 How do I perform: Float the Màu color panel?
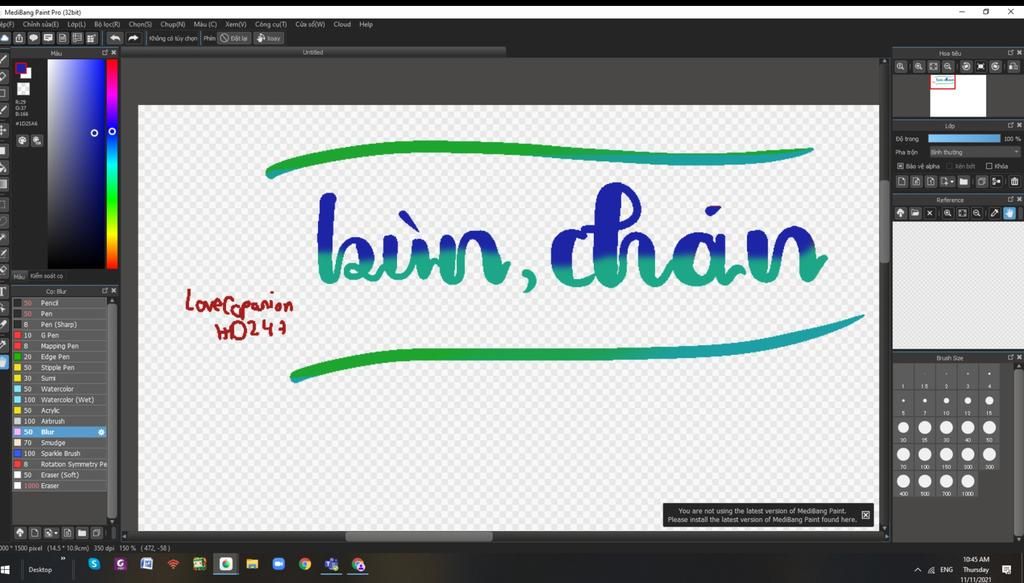(104, 53)
